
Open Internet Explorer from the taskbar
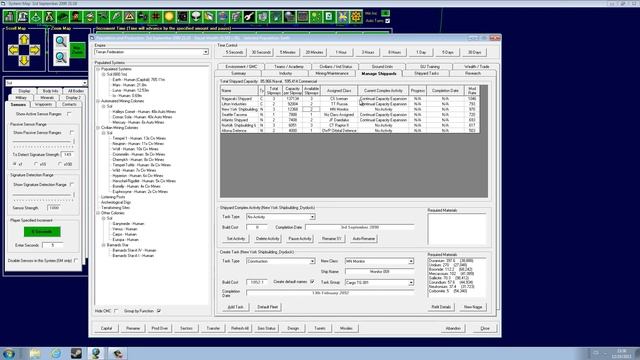(56, 353)
